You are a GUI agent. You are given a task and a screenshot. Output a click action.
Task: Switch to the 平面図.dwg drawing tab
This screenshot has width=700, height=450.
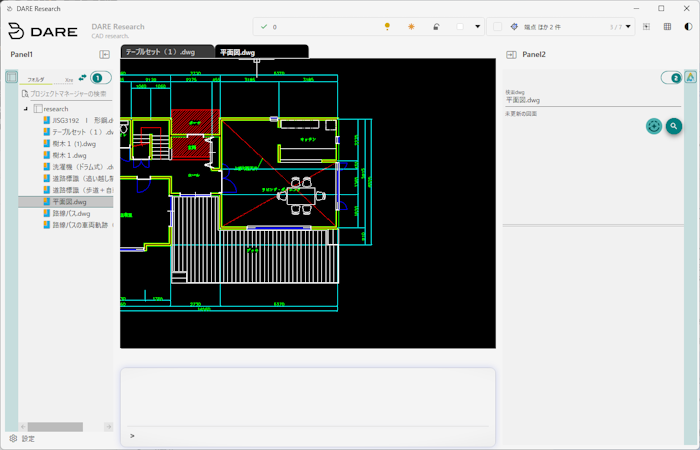[x=262, y=52]
